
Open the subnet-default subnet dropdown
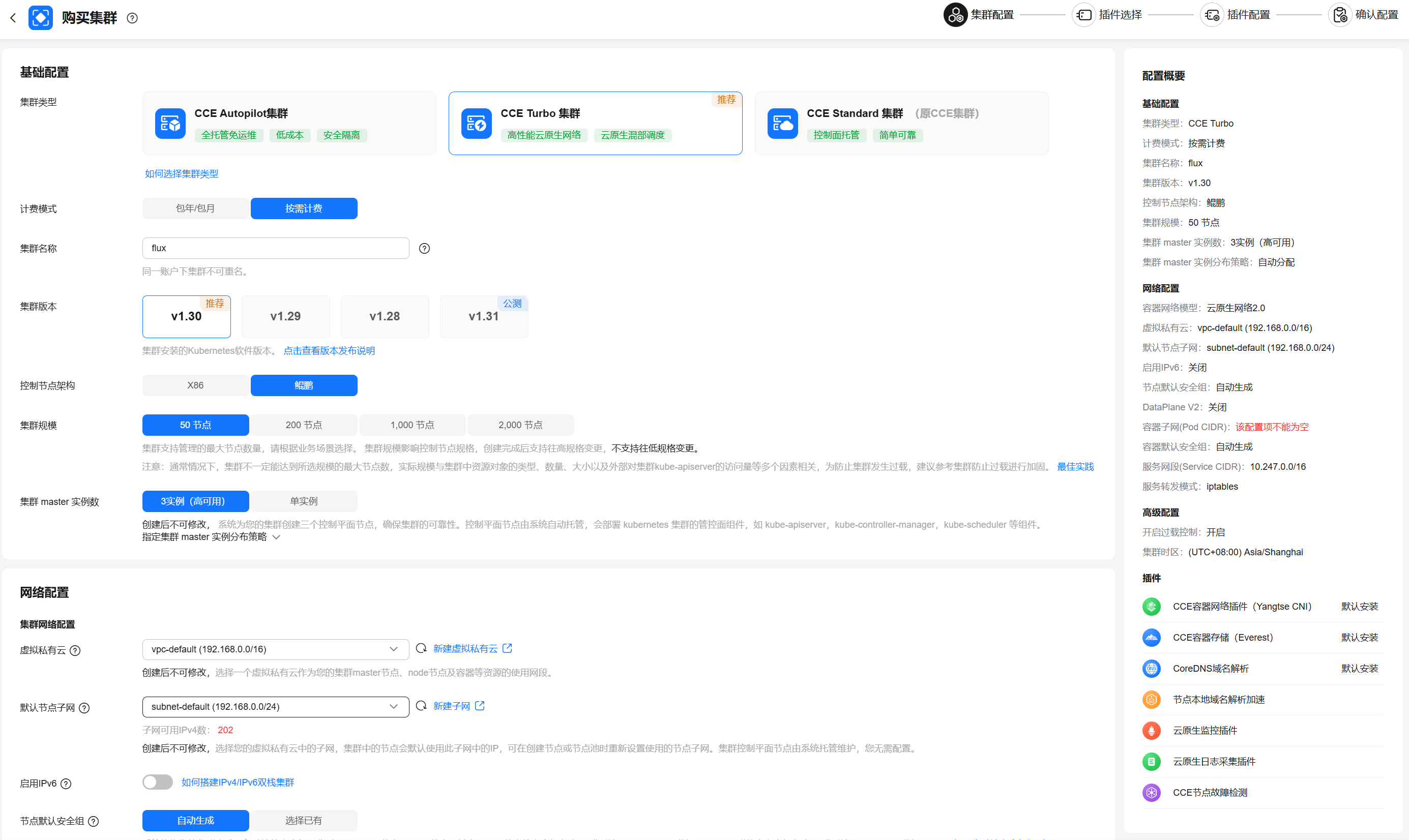pos(275,707)
